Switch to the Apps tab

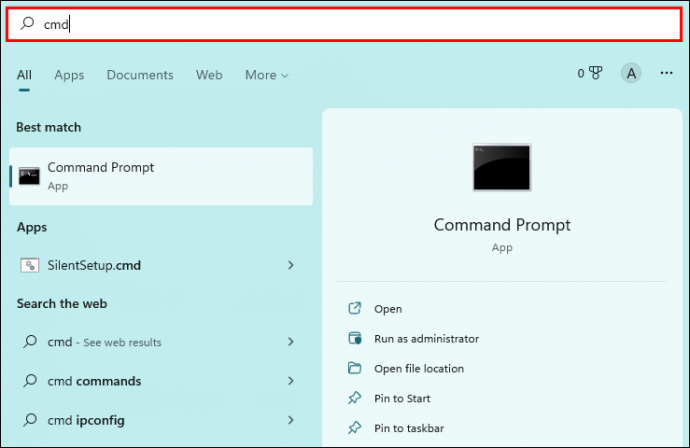pos(69,75)
